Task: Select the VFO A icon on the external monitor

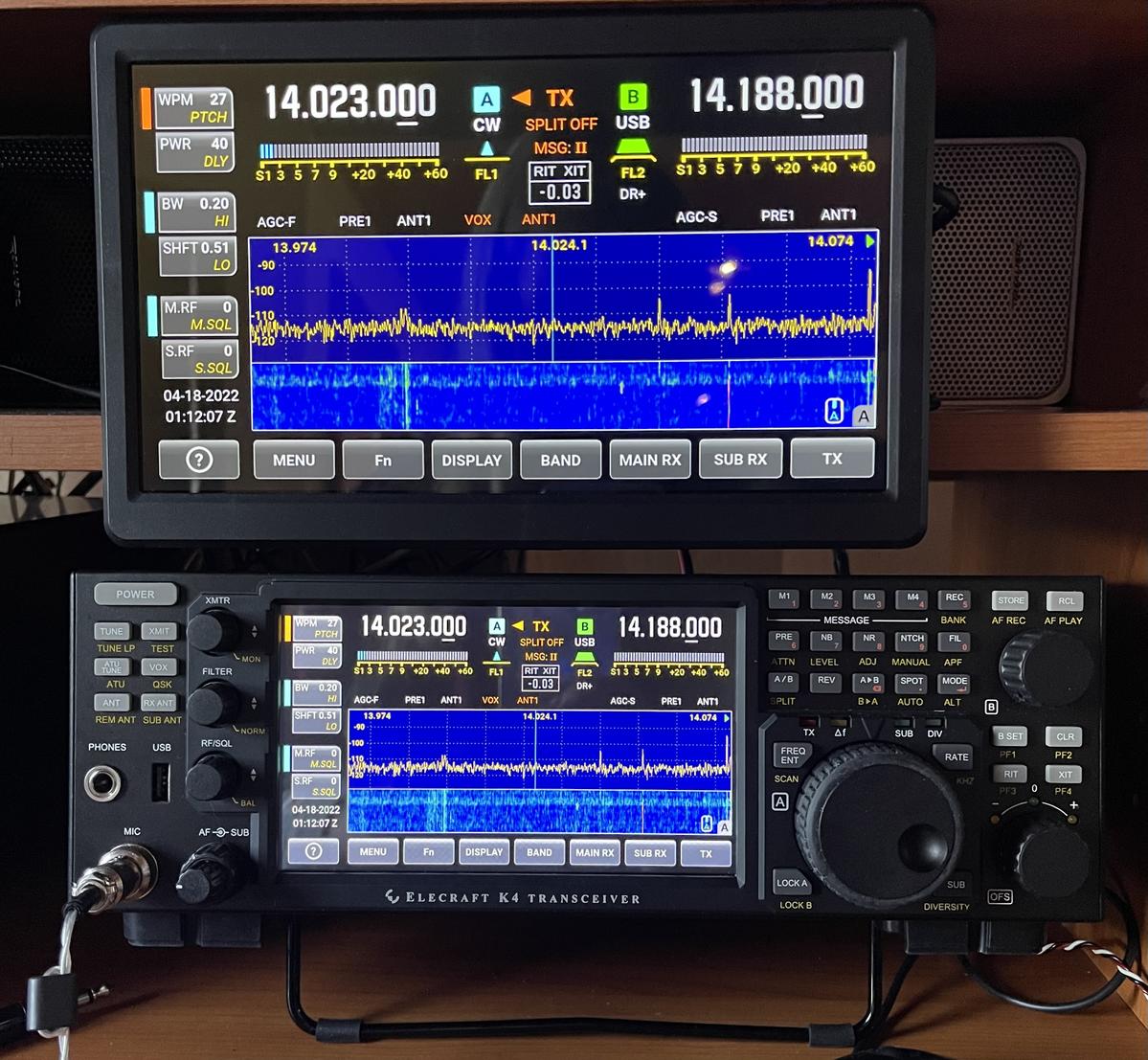Action: (x=486, y=100)
